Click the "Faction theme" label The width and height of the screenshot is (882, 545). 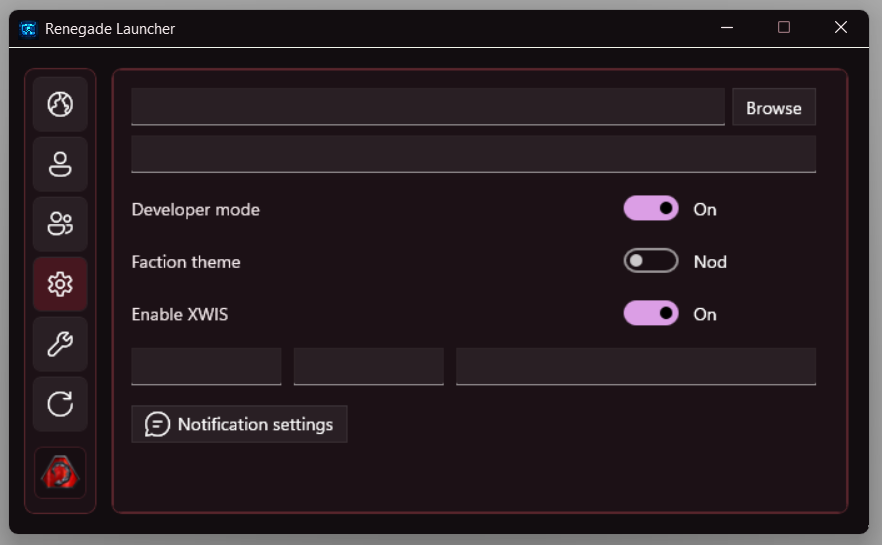(x=186, y=262)
